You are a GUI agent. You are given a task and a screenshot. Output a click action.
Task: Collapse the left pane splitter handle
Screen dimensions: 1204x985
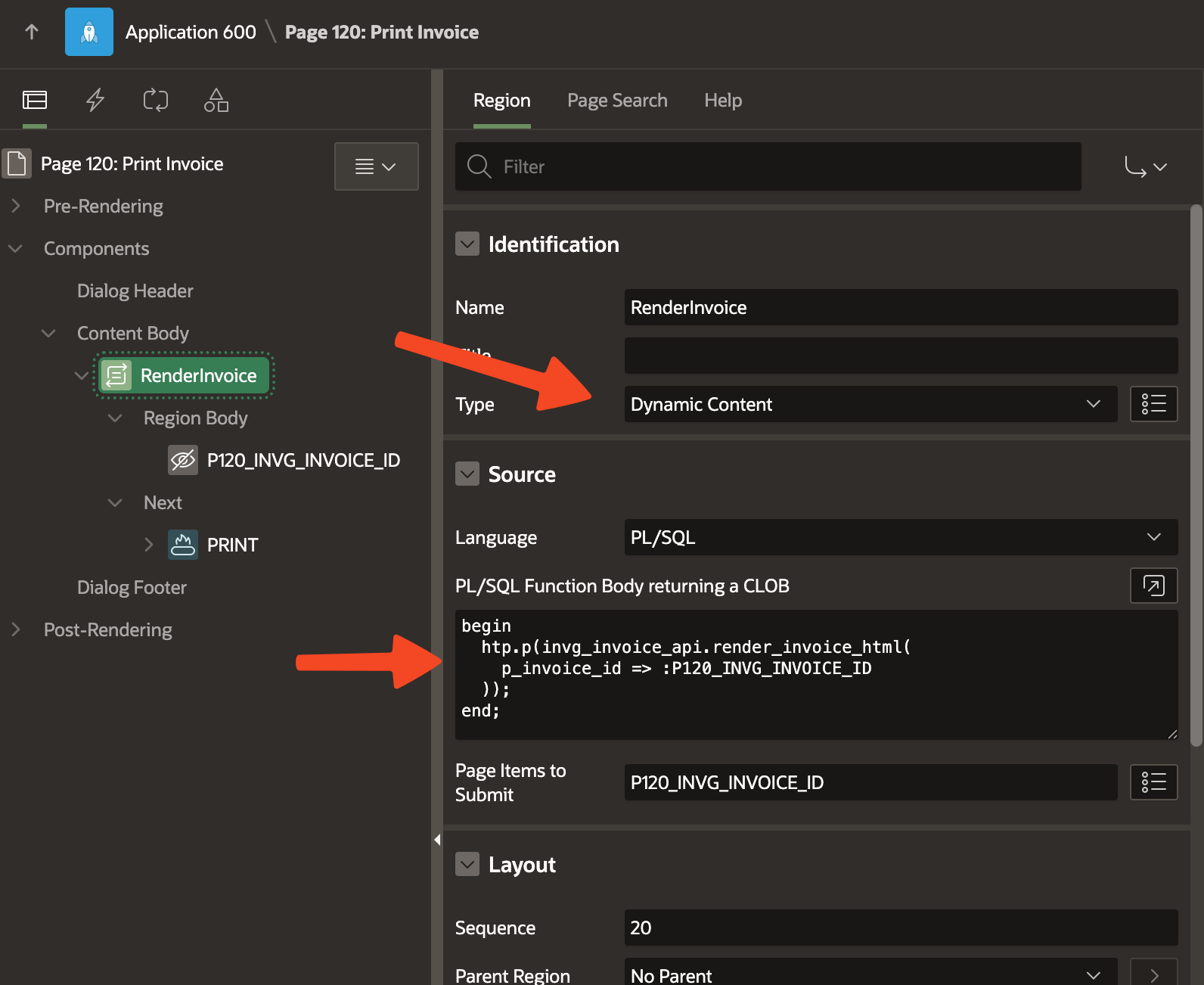point(437,840)
